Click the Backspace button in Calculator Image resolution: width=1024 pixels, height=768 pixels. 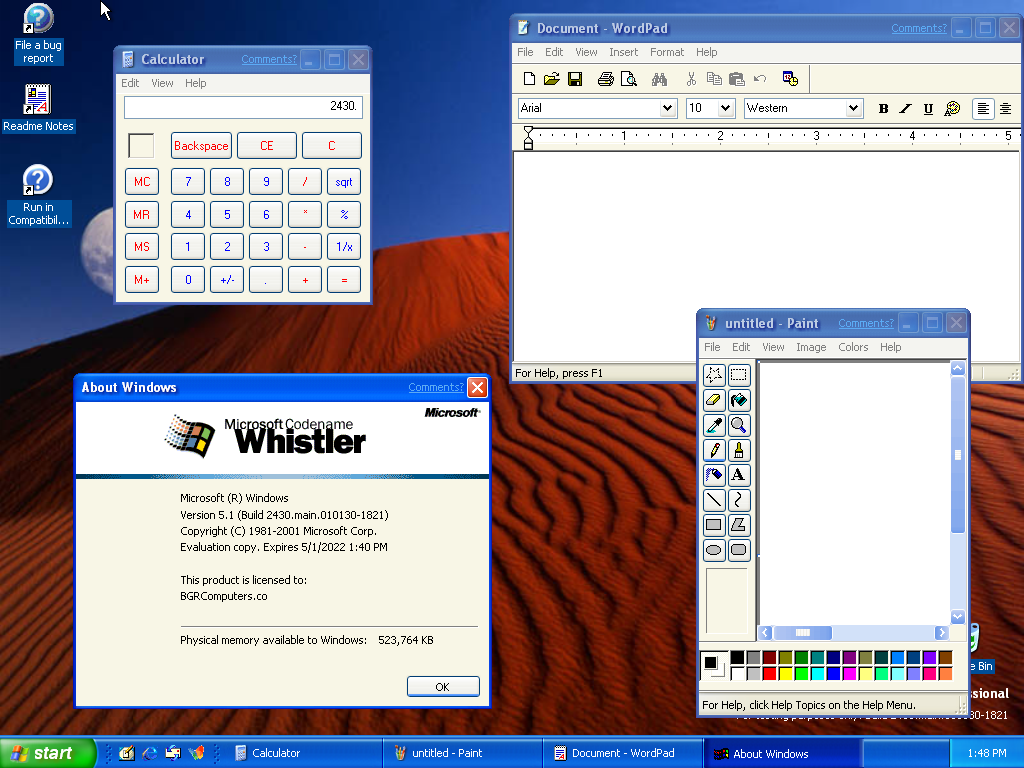coord(201,146)
